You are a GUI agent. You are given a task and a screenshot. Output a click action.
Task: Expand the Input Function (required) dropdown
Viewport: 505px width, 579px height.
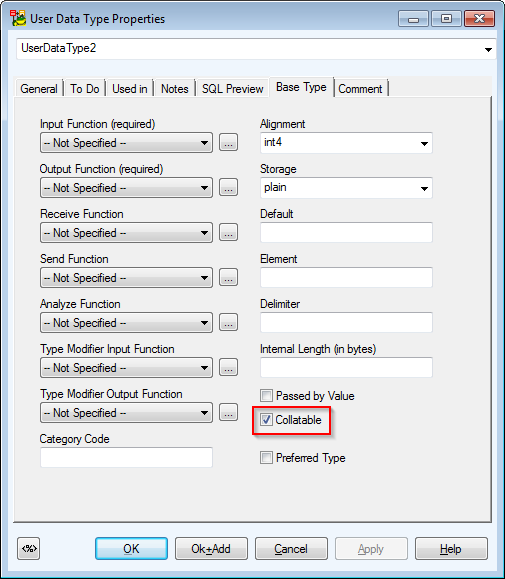point(126,143)
